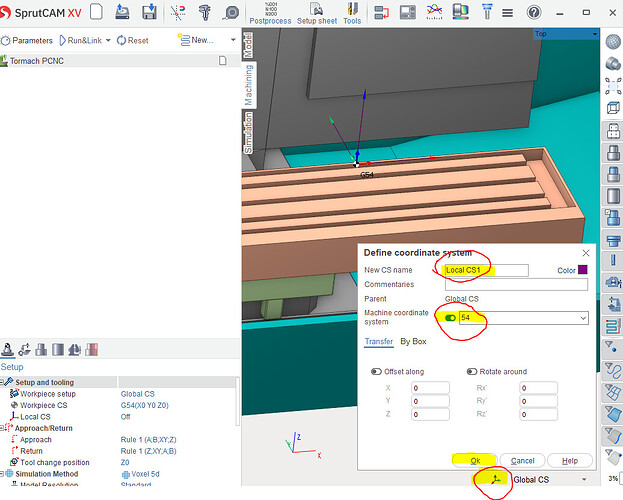Toggle the Machine coordinate system switch
The height and width of the screenshot is (500, 623).
(450, 318)
